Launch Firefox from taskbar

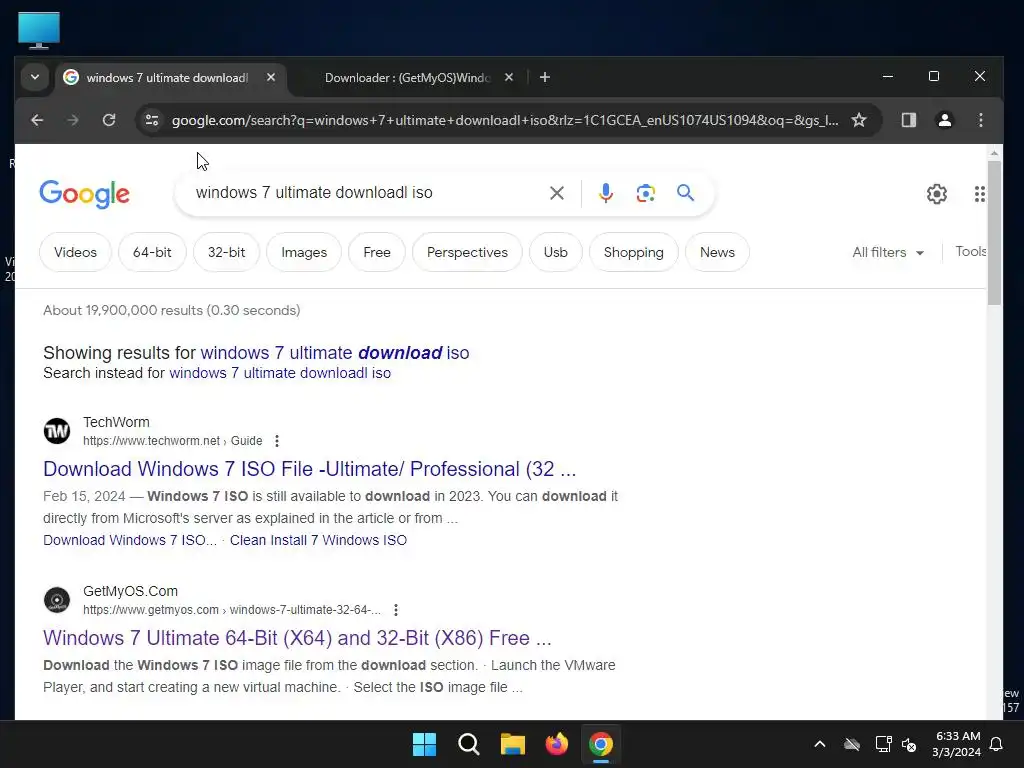coord(556,744)
